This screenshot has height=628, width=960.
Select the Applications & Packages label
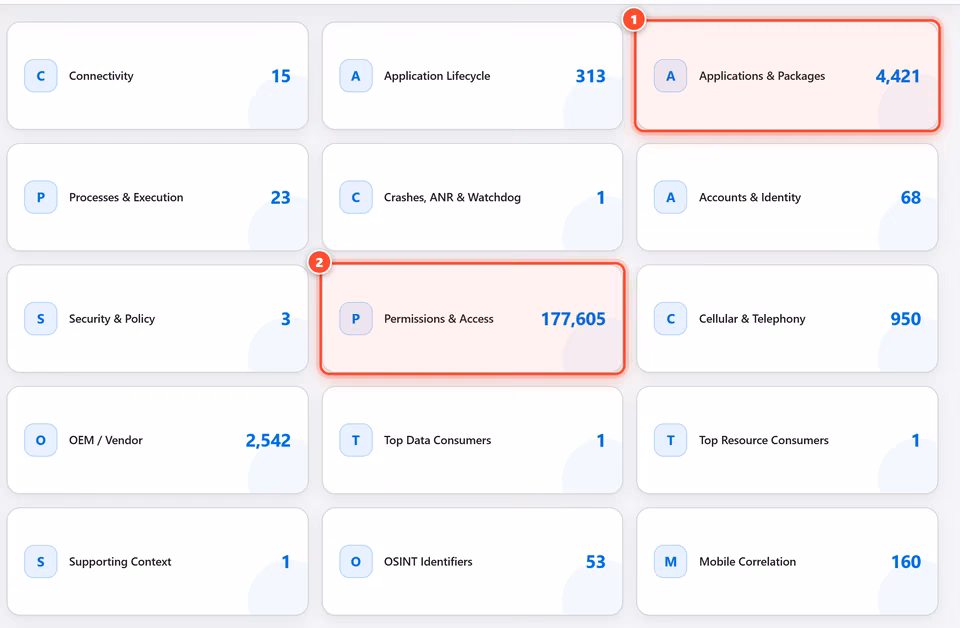click(x=762, y=76)
